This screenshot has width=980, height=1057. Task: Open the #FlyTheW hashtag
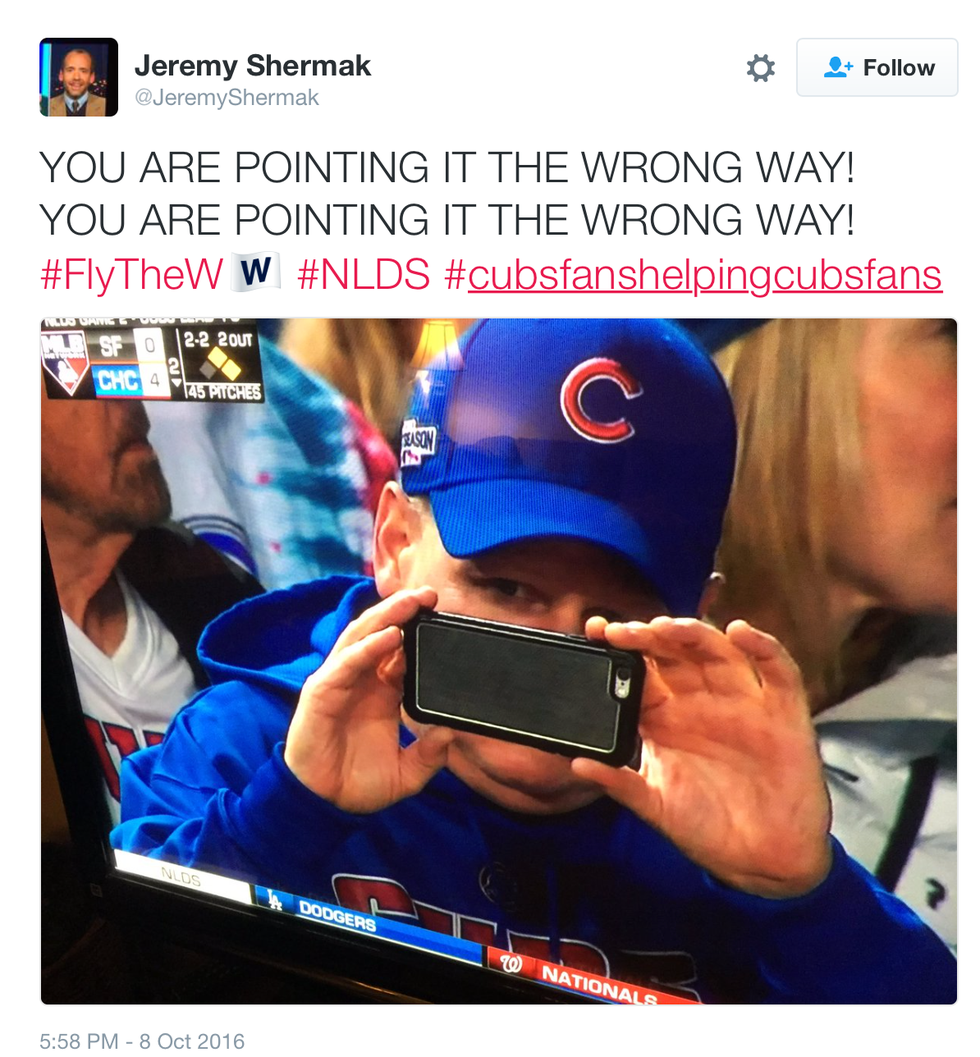click(x=131, y=275)
